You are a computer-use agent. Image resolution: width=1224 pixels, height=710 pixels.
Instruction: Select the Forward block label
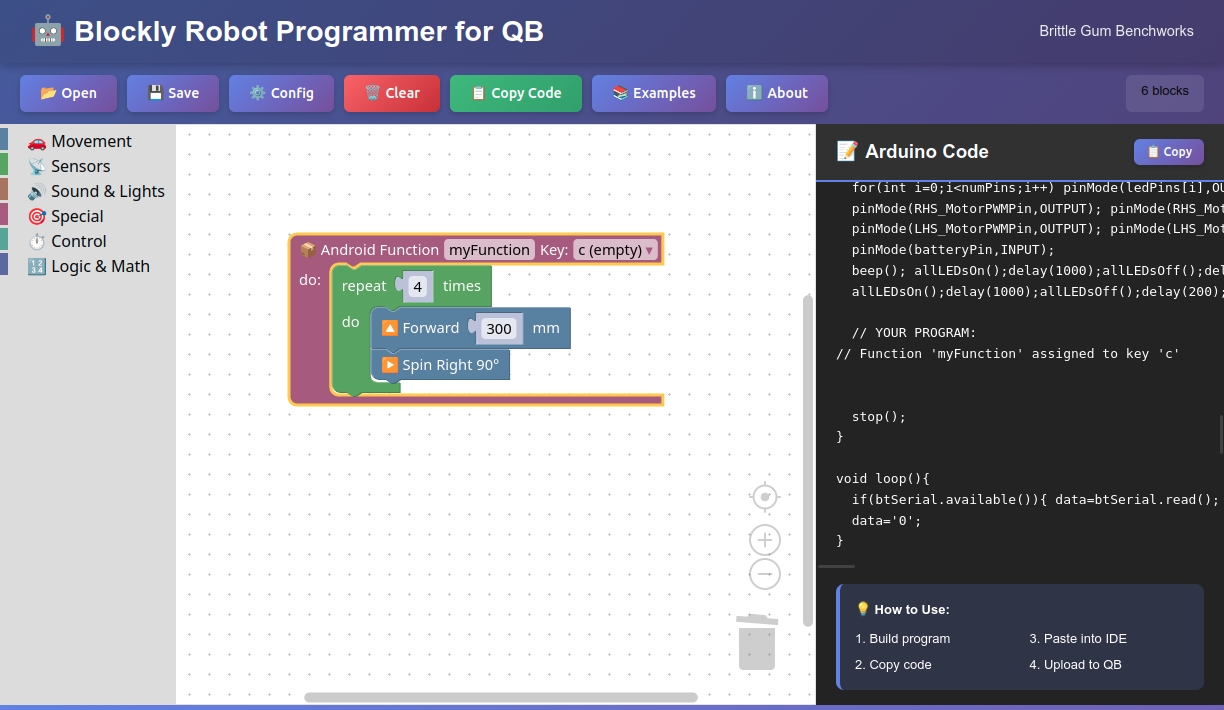coord(431,328)
